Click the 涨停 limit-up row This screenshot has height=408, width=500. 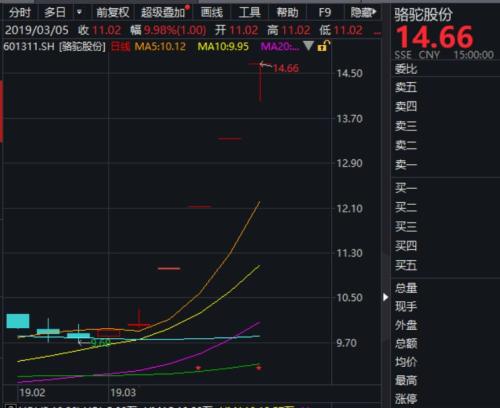[406, 399]
